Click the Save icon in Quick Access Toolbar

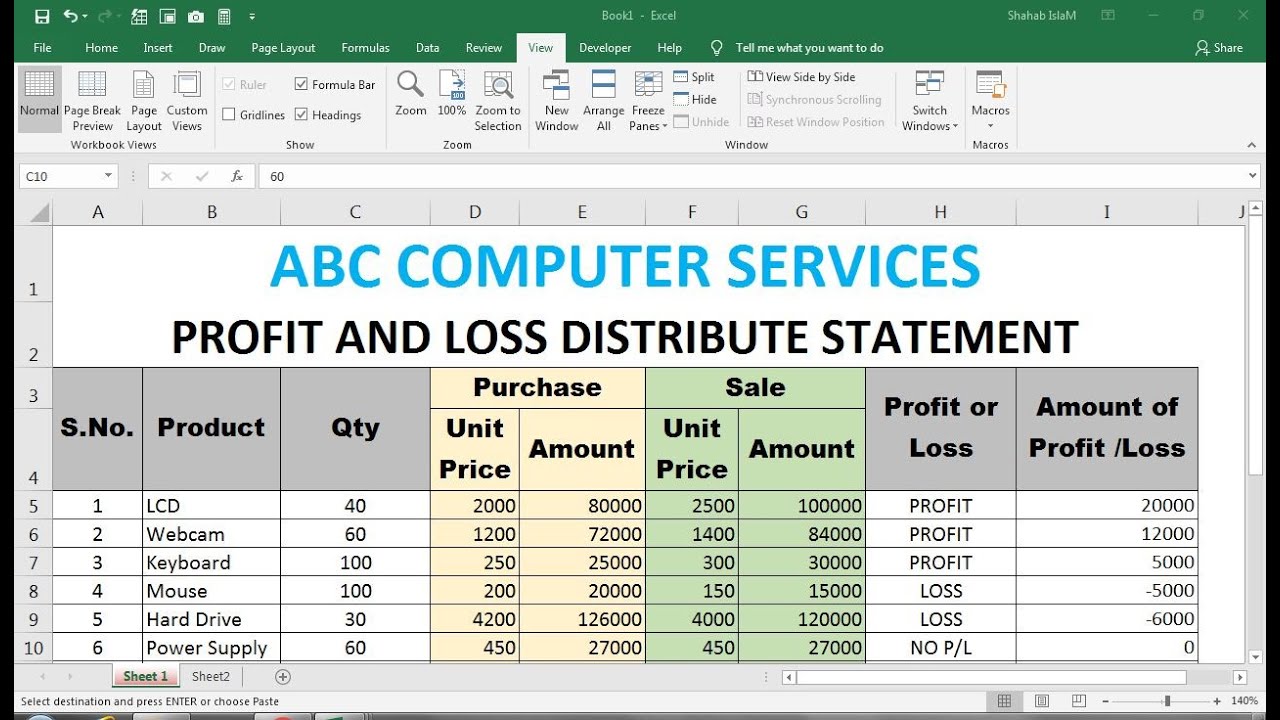42,16
